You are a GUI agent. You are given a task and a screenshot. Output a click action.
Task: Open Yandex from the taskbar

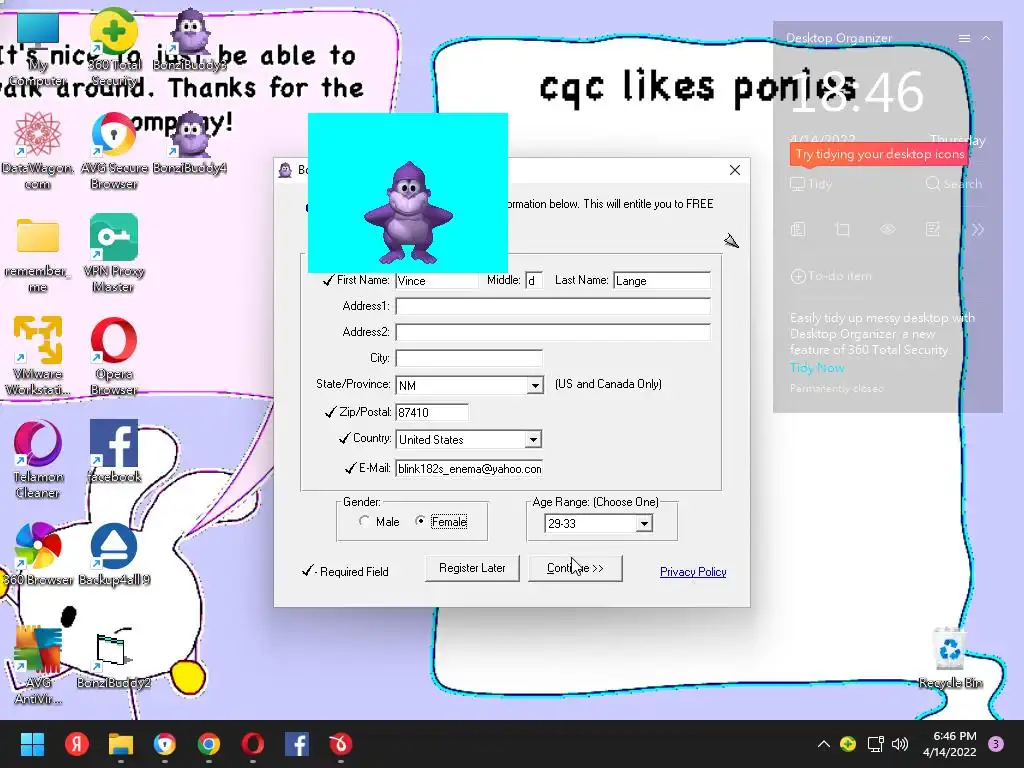pyautogui.click(x=76, y=744)
